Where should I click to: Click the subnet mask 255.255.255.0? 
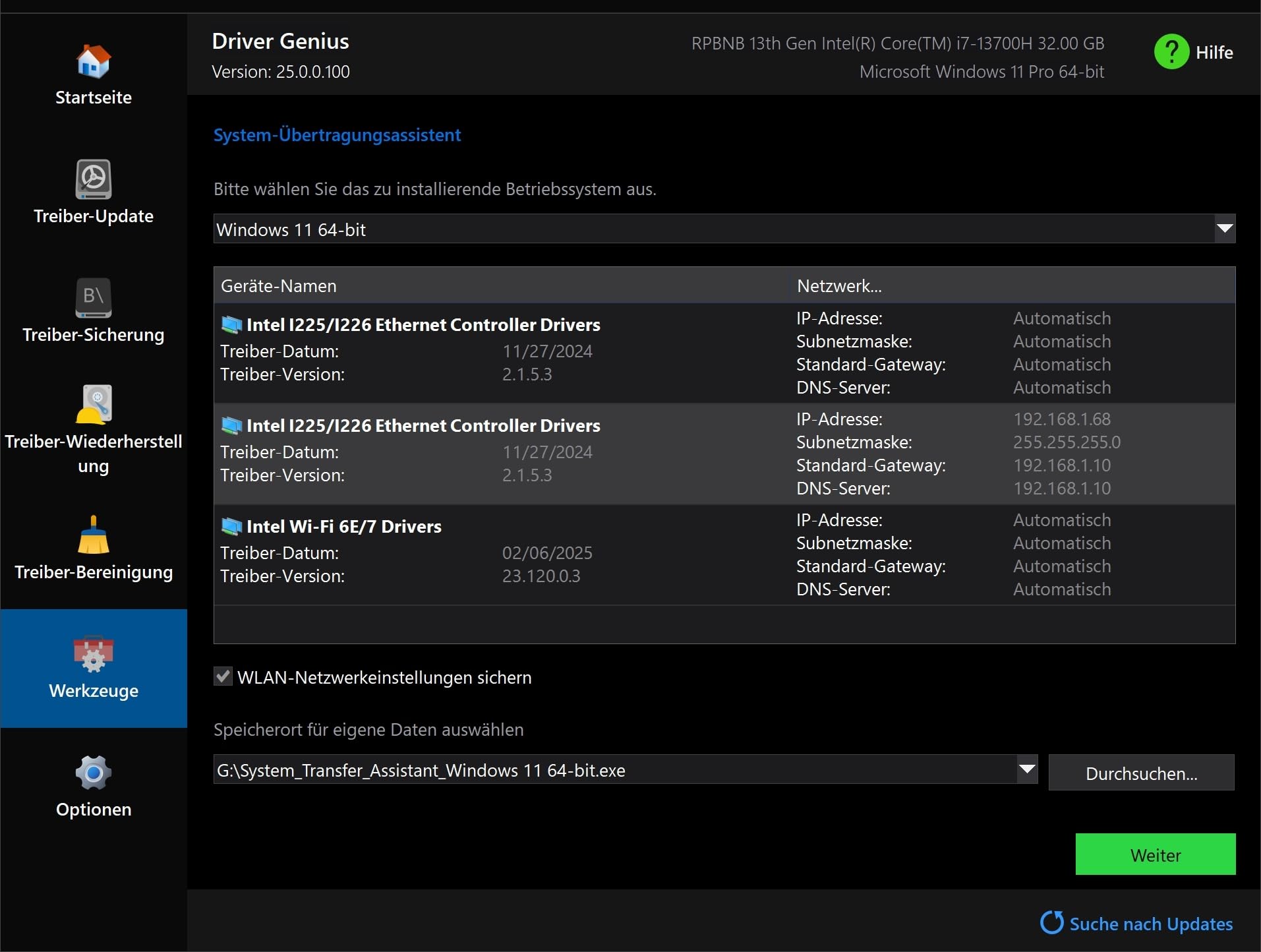point(1067,442)
